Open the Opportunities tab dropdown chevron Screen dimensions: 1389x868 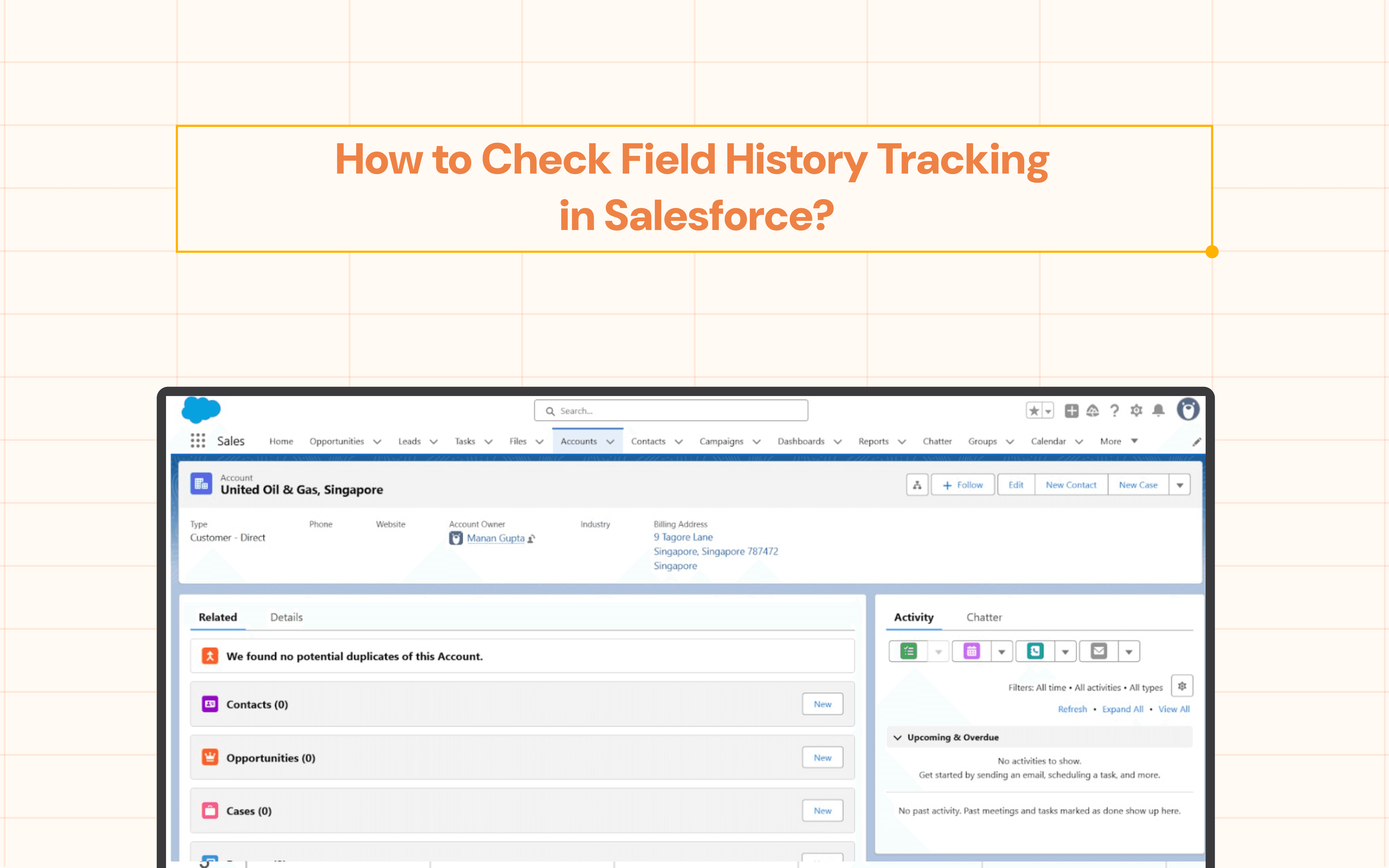(x=377, y=442)
